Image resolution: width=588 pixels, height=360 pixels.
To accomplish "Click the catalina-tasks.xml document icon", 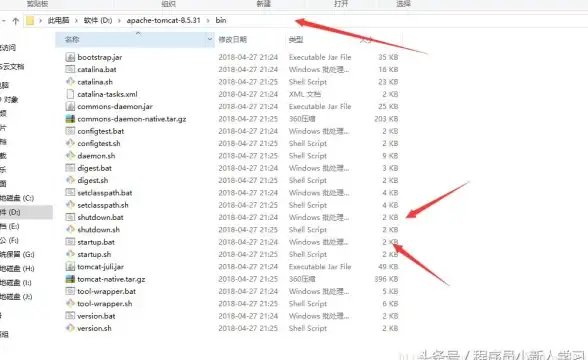I will pos(70,94).
